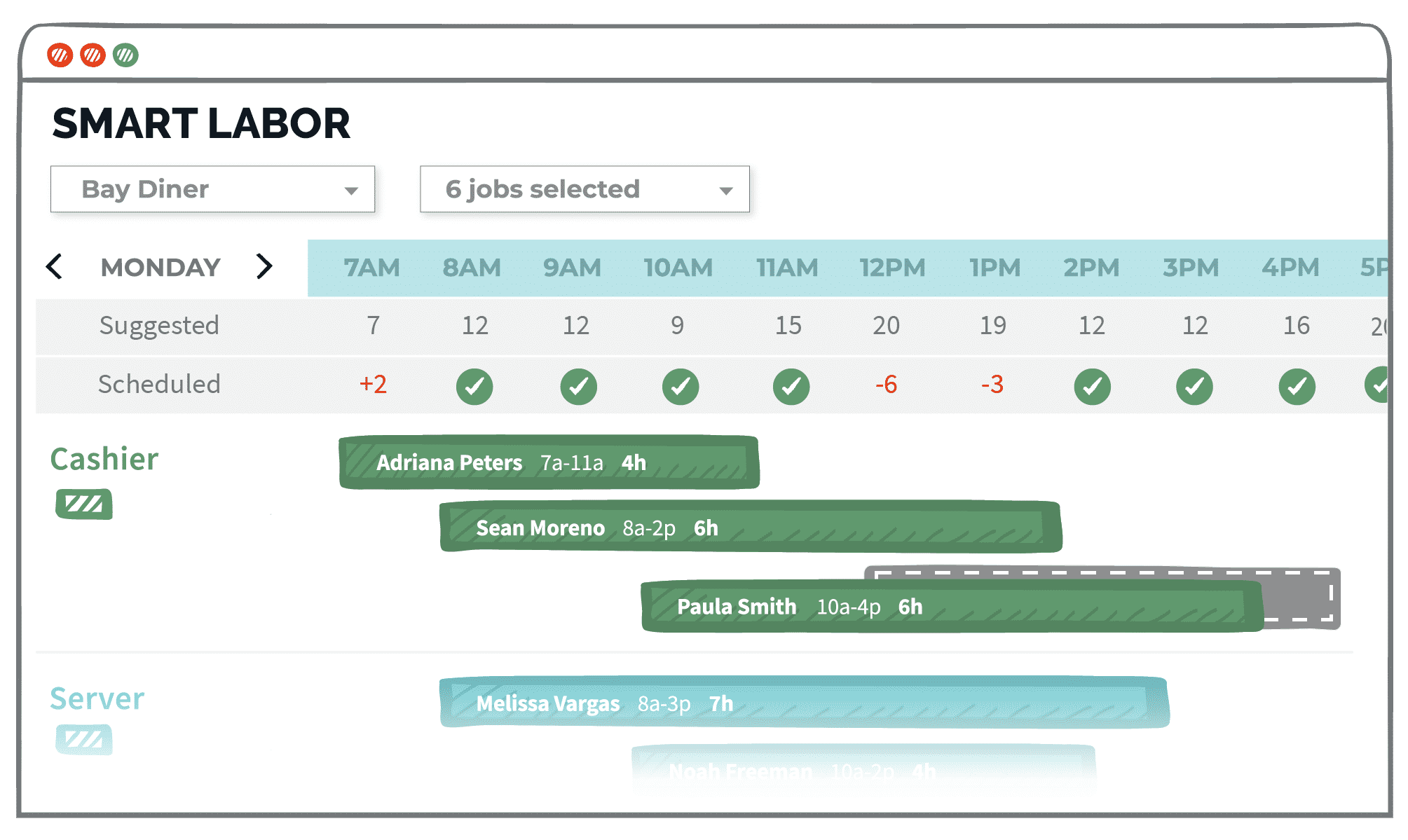Click the -3 understaffed value at 1PM

click(992, 385)
